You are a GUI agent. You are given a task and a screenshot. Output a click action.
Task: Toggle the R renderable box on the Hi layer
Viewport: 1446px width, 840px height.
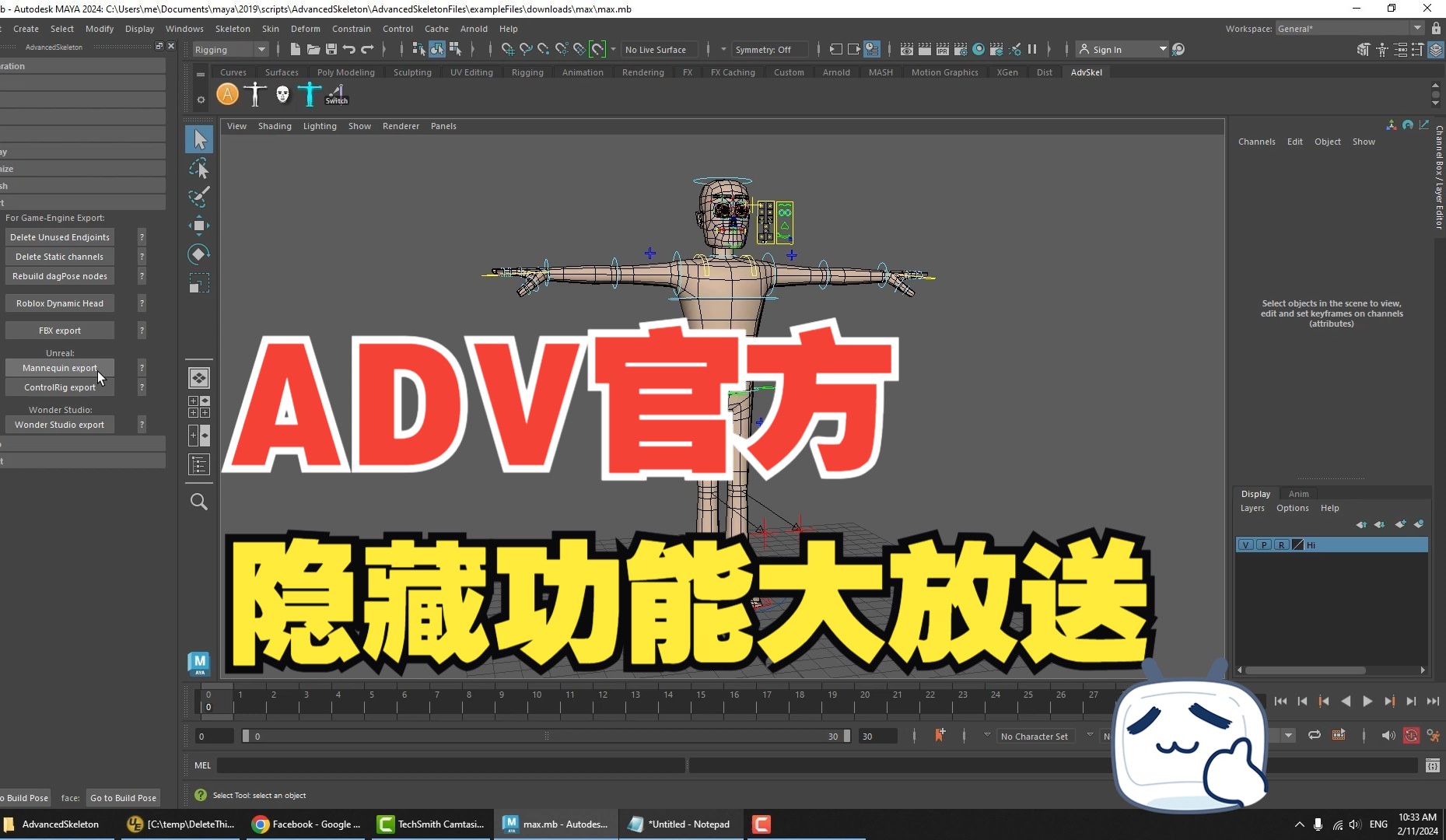(x=1282, y=545)
